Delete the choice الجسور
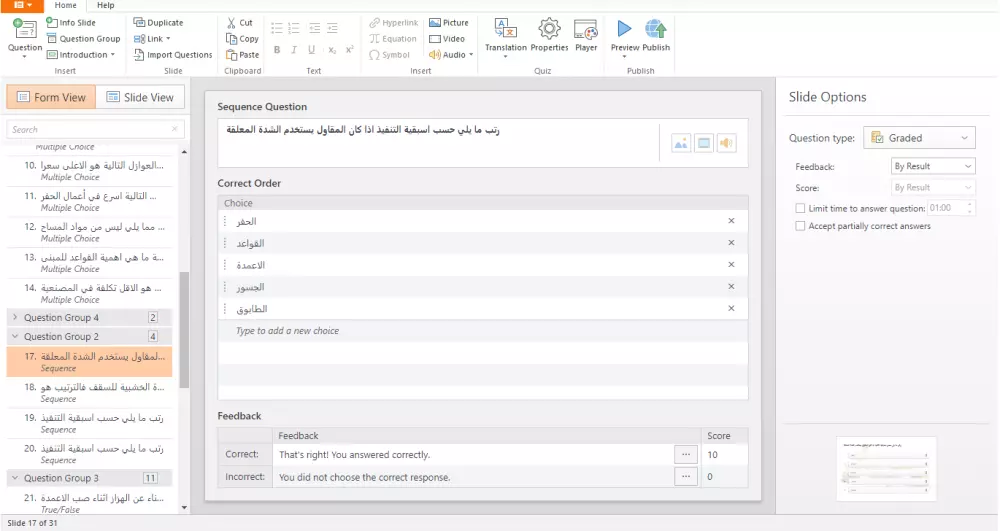The height and width of the screenshot is (531, 1000). (732, 286)
